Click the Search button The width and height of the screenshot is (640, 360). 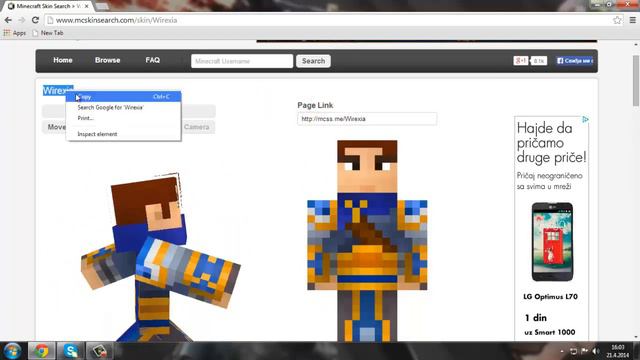click(313, 61)
